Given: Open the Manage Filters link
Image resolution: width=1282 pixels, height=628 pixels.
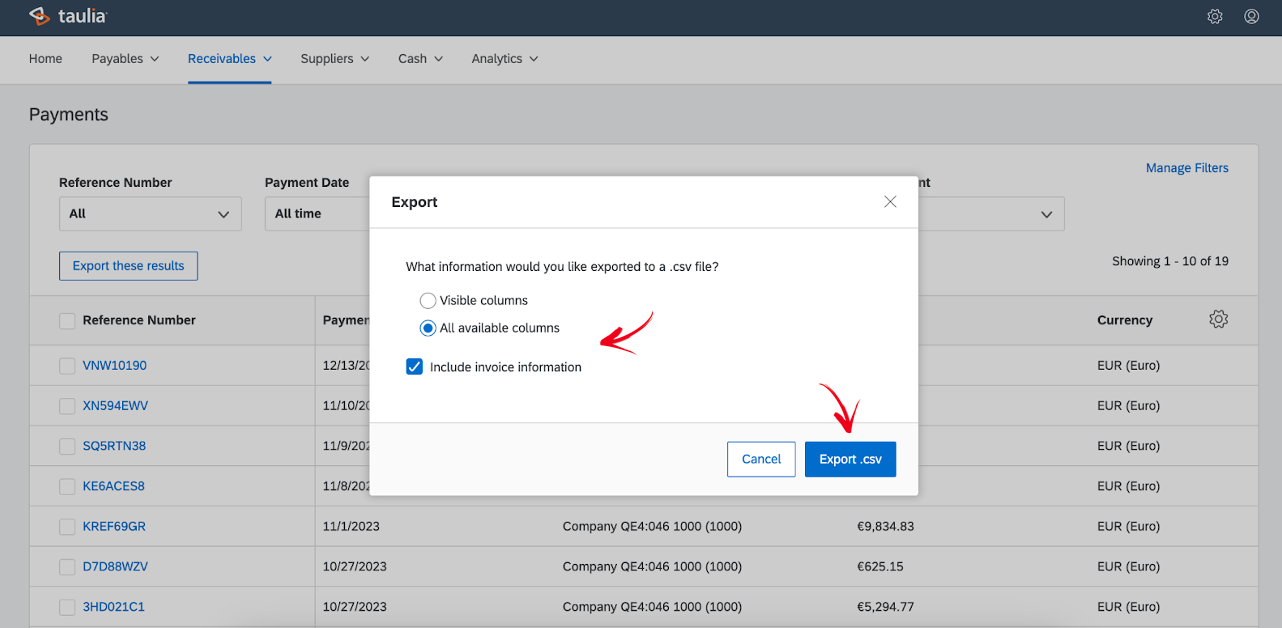Looking at the screenshot, I should tap(1187, 168).
